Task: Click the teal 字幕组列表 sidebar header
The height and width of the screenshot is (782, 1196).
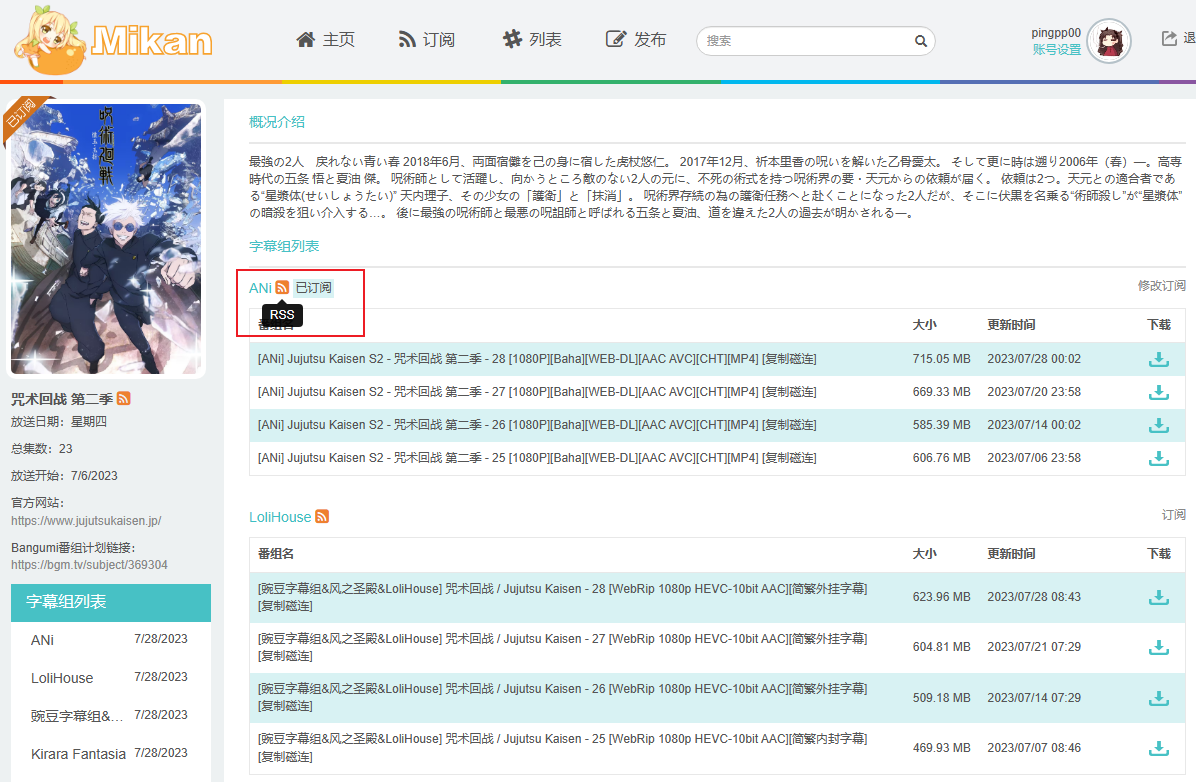Action: coord(111,603)
